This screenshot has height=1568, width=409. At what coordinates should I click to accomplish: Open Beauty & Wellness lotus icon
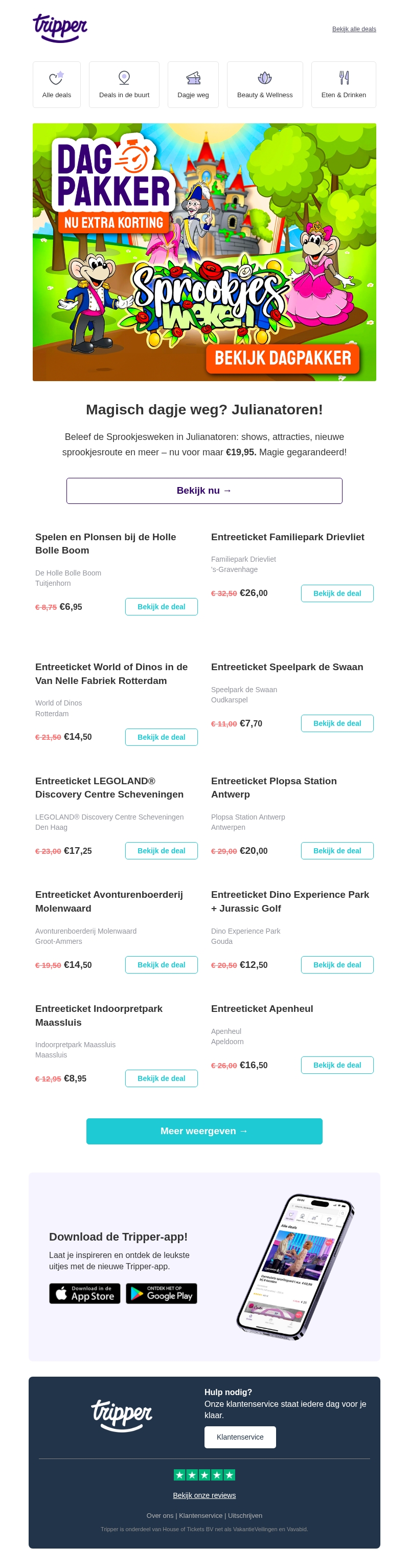264,77
